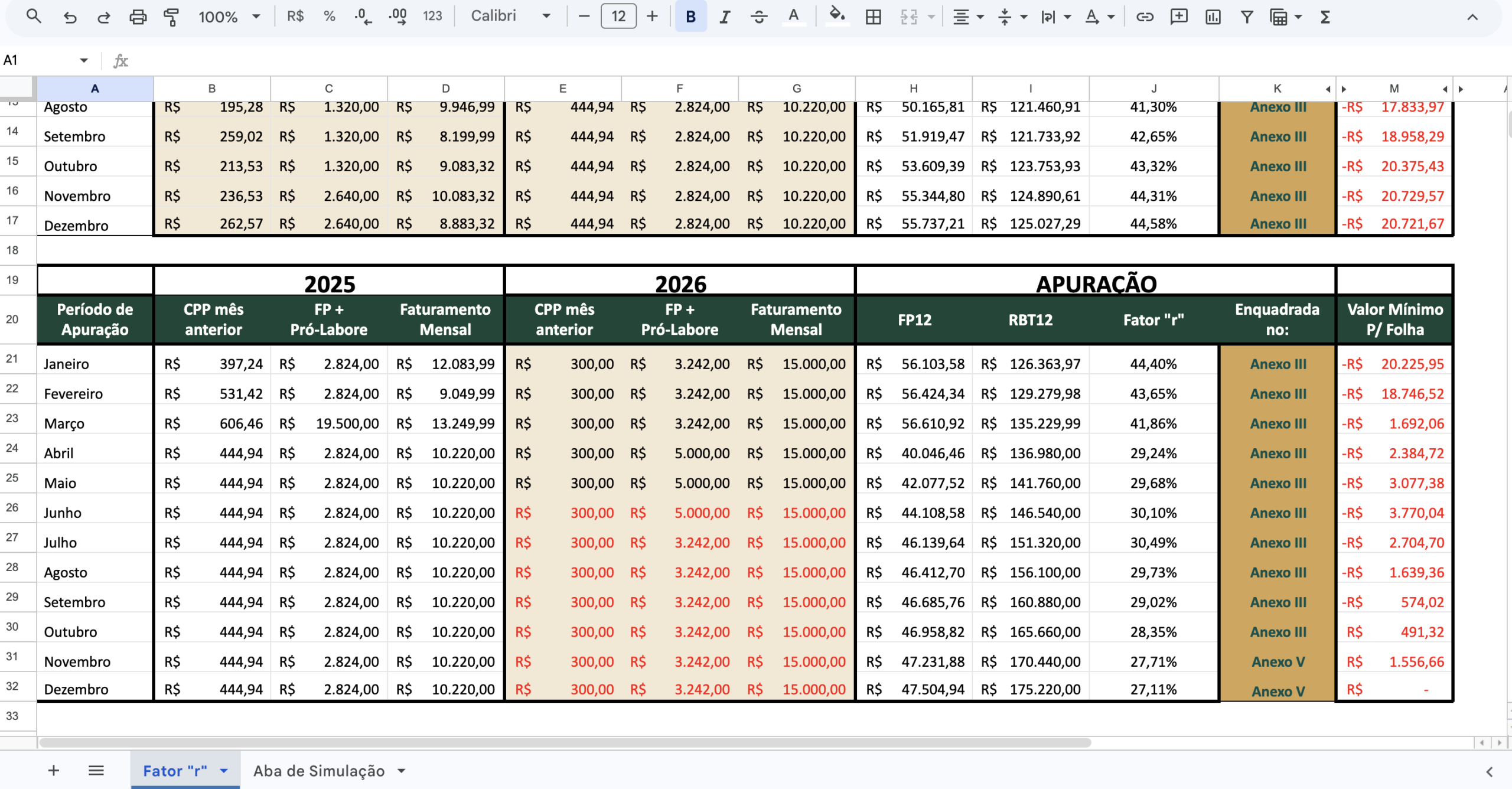Image resolution: width=1512 pixels, height=789 pixels.
Task: Redo the last undone action
Action: tap(103, 17)
